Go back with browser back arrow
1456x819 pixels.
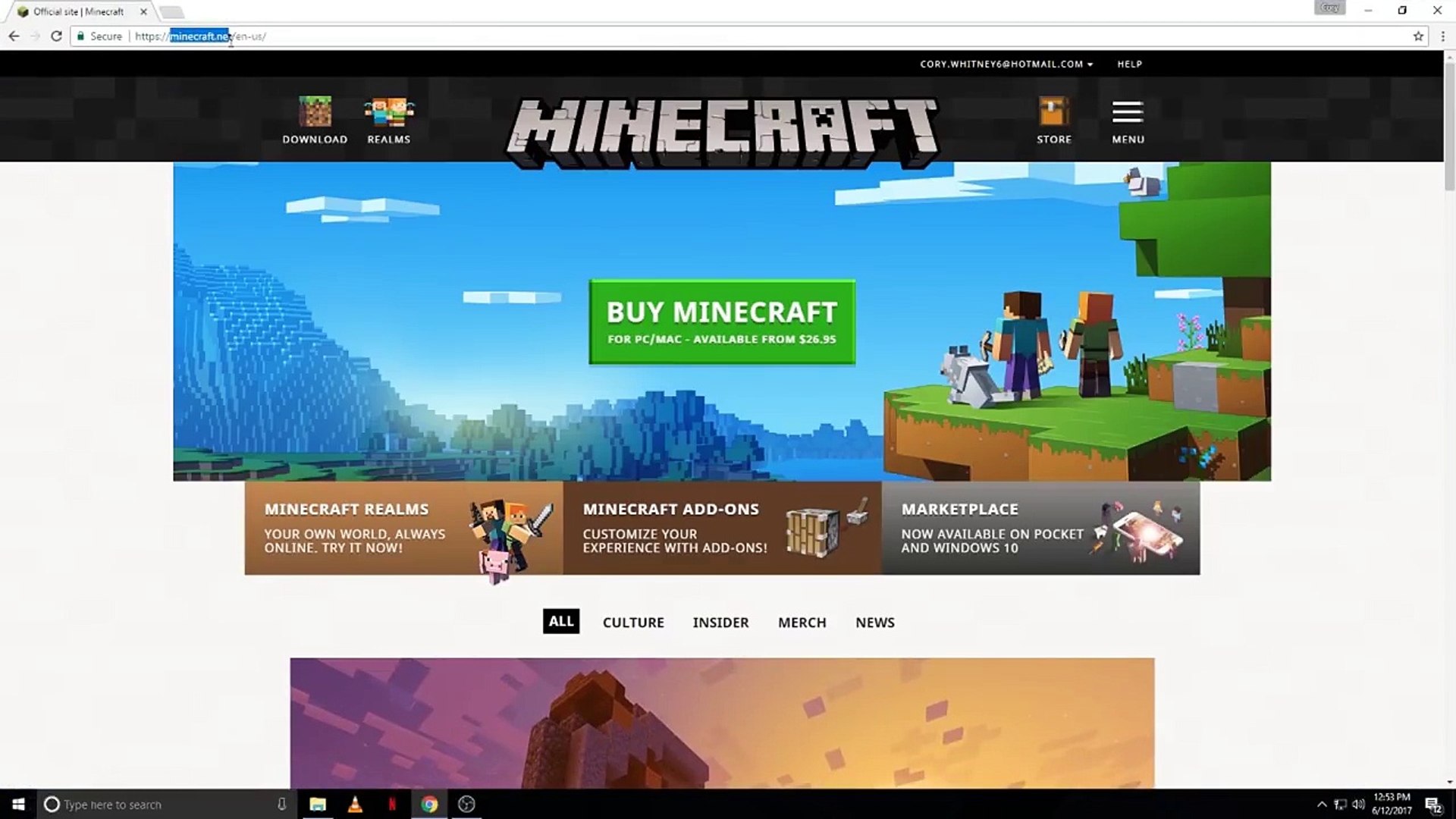click(14, 36)
